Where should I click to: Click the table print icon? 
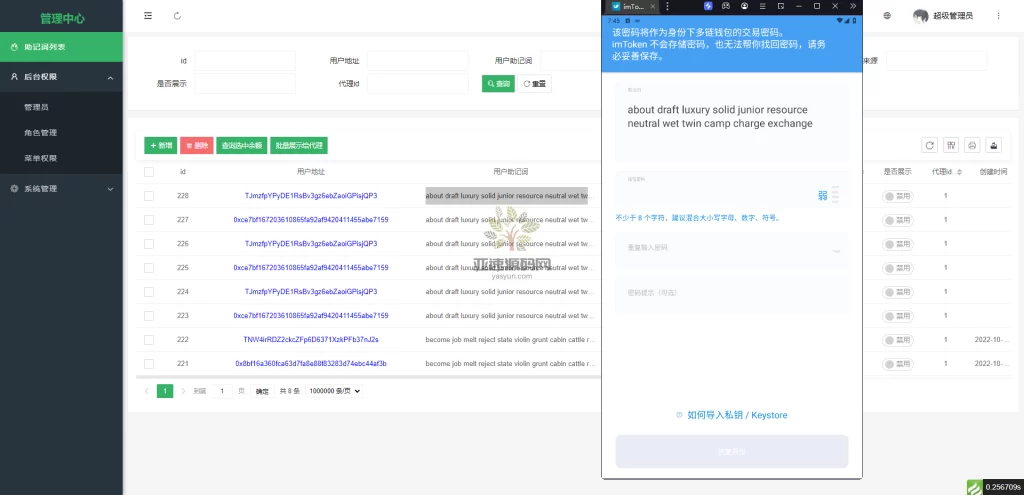pyautogui.click(x=972, y=145)
